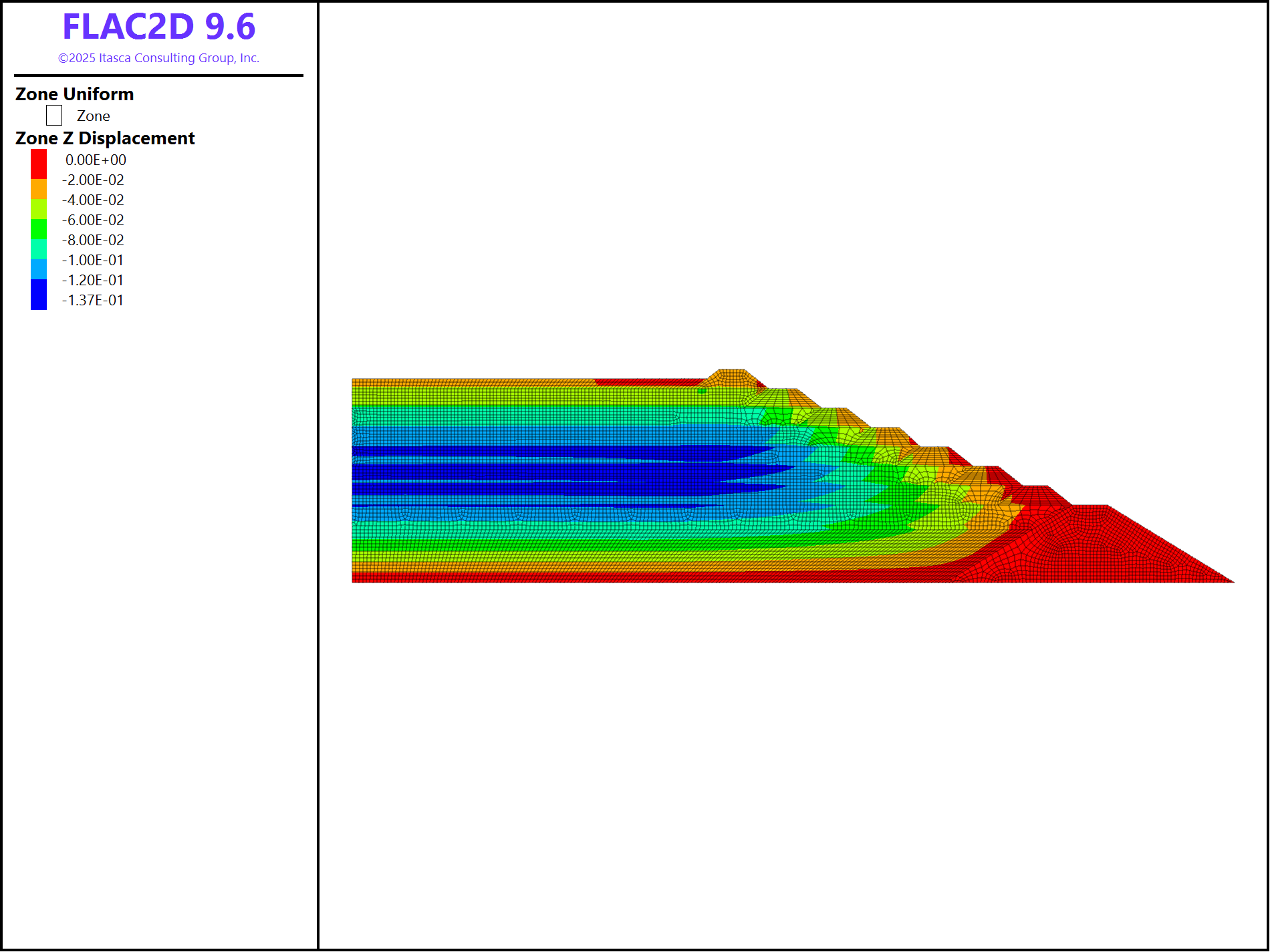Click the orange legend color swatch
This screenshot has width=1270, height=952.
(39, 189)
